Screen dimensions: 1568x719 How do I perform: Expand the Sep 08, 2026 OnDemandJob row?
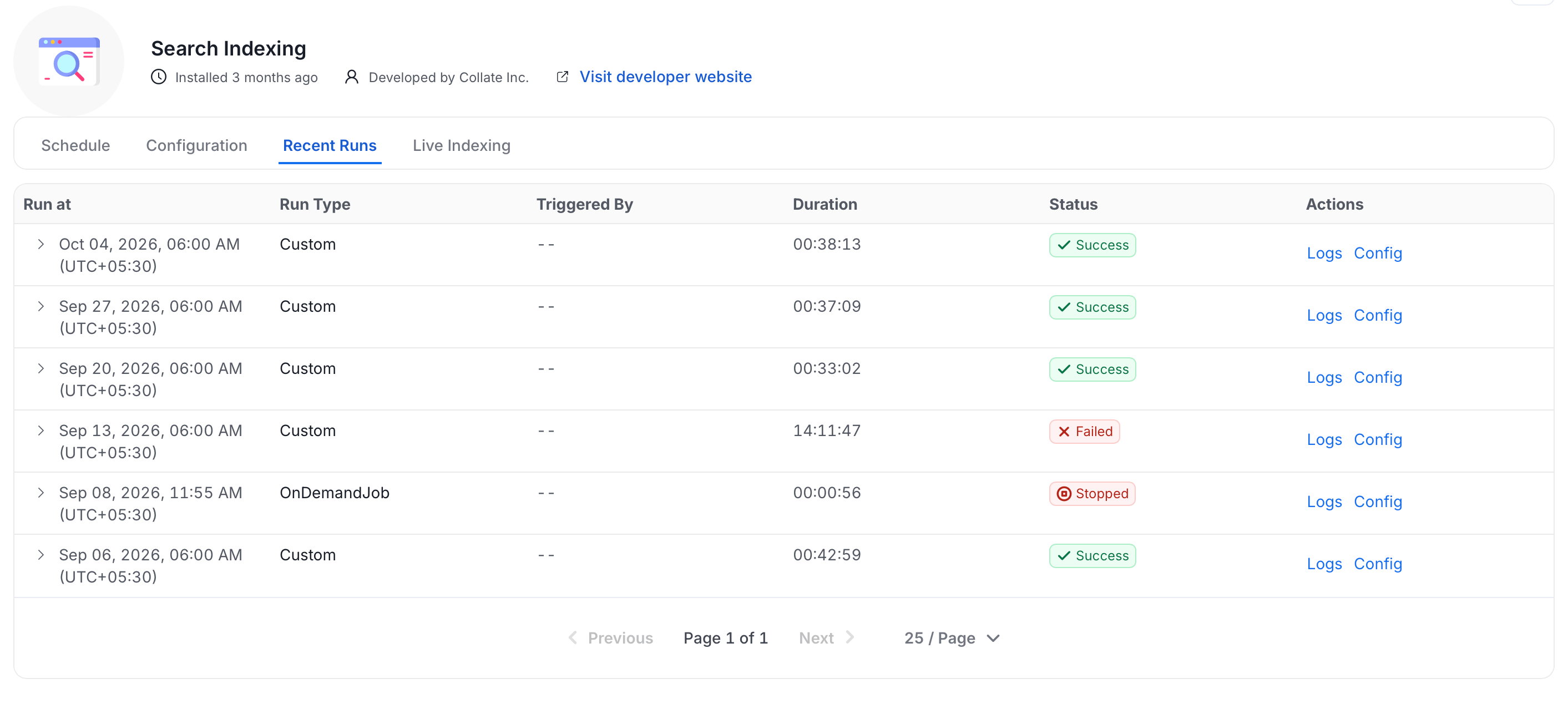coord(41,493)
